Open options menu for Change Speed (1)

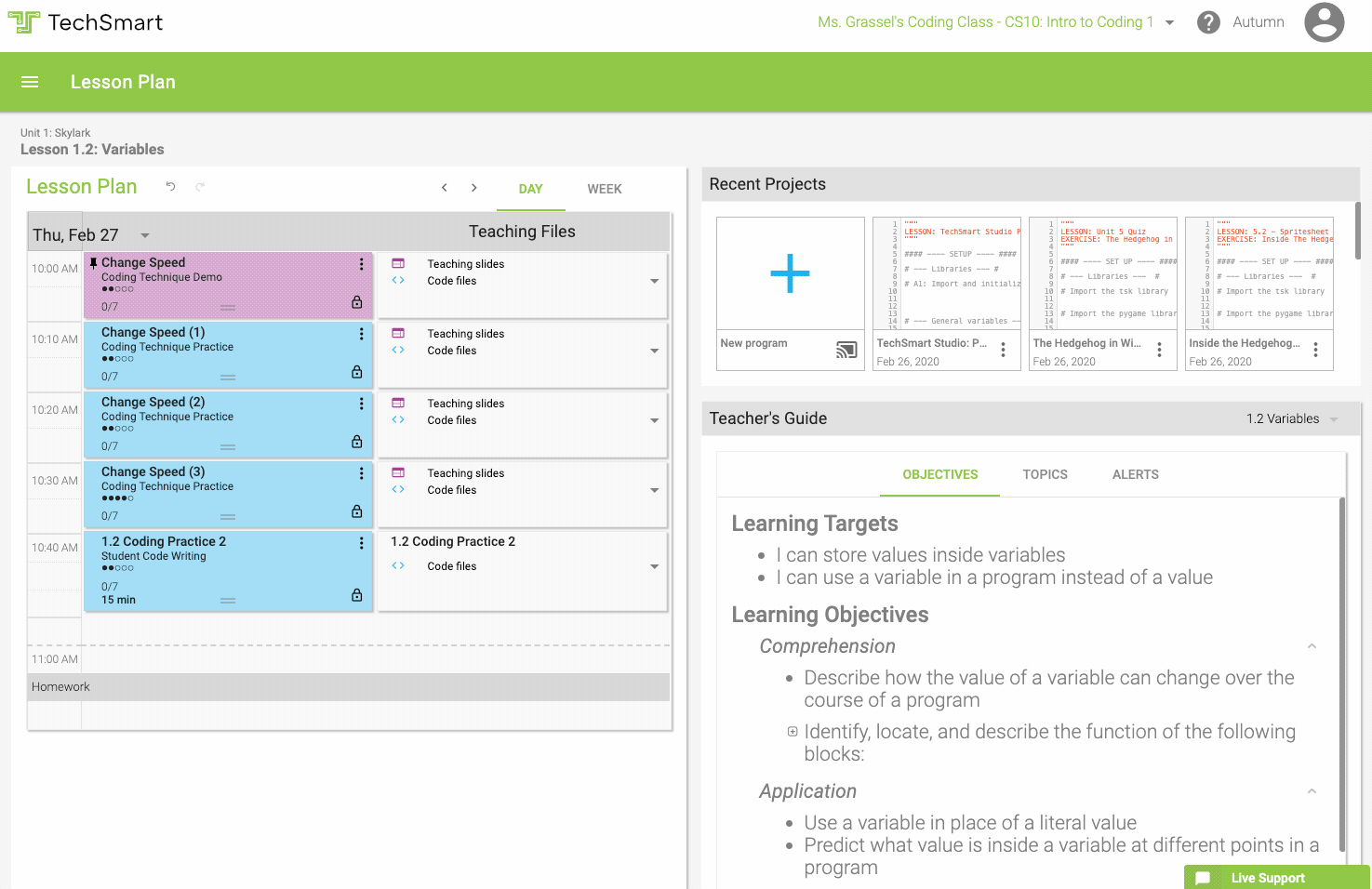coord(362,334)
